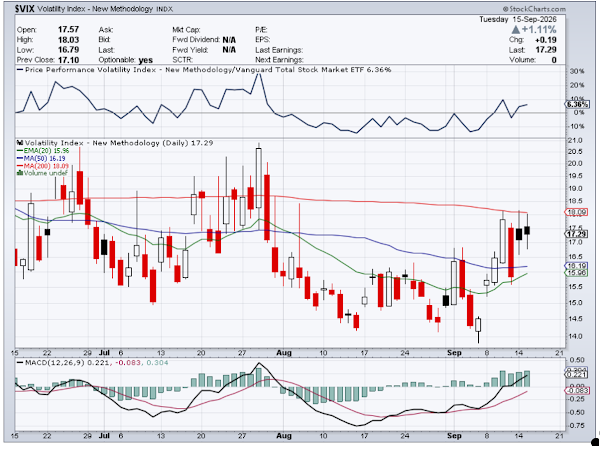Open the StockCharts.com watermark link
Image resolution: width=600 pixels, height=449 pixels.
coord(537,9)
